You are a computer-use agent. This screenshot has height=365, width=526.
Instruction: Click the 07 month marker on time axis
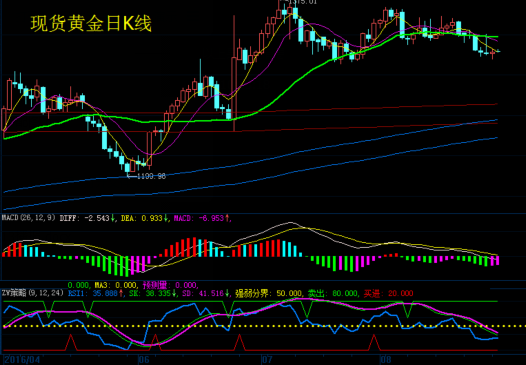[267, 360]
